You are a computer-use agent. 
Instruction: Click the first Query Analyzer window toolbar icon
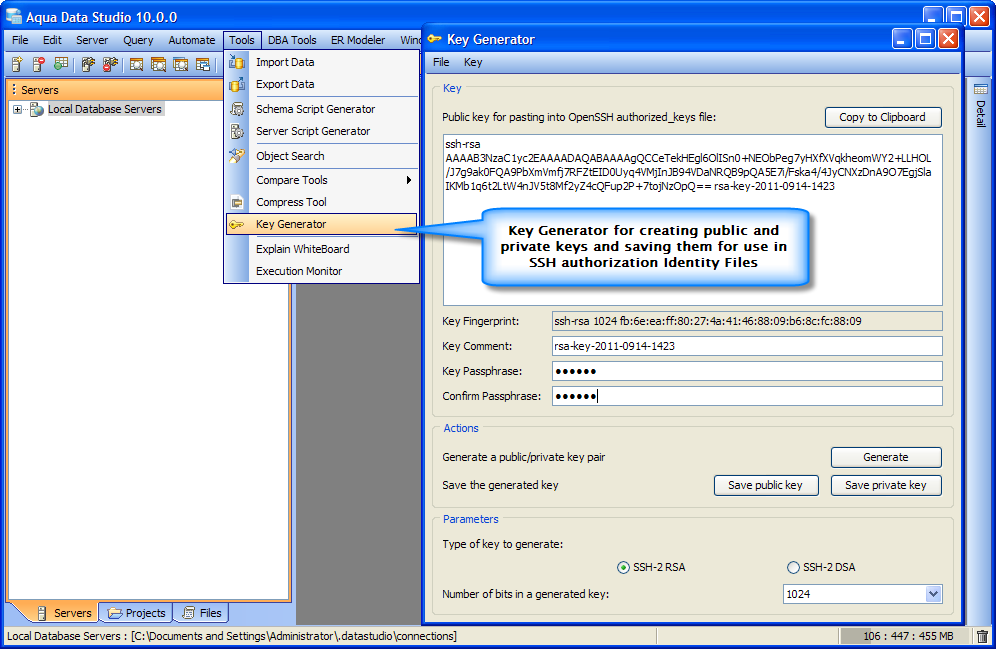pos(136,64)
